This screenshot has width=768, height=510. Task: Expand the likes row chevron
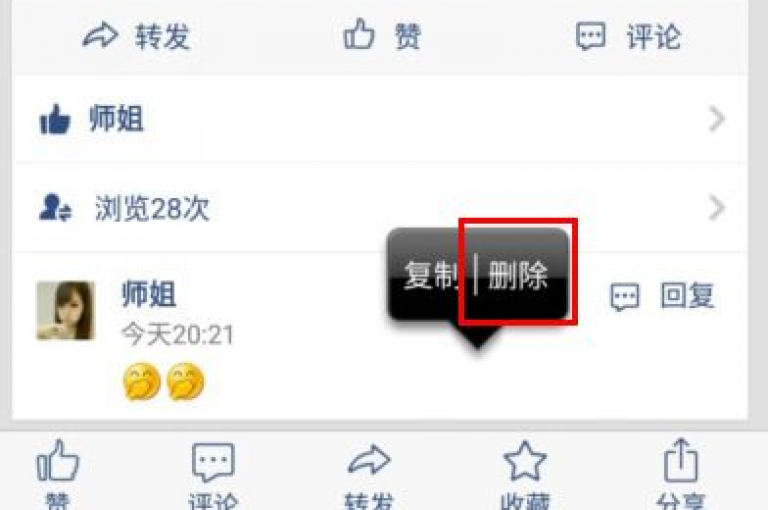[717, 119]
